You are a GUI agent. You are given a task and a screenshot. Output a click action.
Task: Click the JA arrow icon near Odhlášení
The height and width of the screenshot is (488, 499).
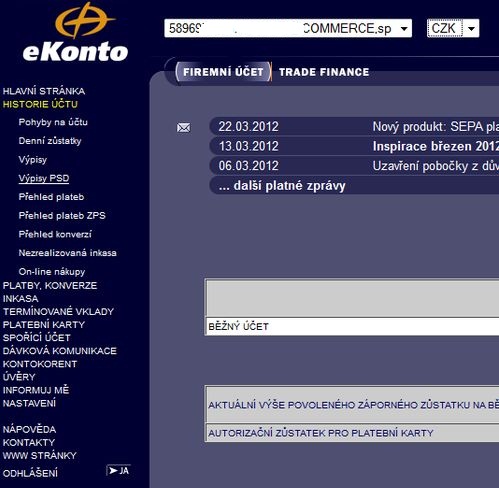click(118, 470)
